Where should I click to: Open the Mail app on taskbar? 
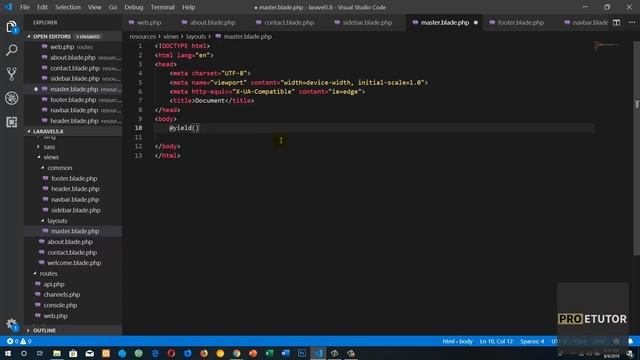[89, 353]
